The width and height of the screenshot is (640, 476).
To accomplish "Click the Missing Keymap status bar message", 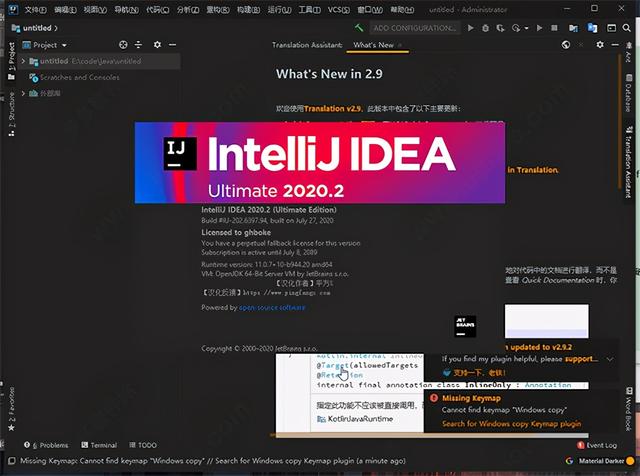I will [213, 461].
